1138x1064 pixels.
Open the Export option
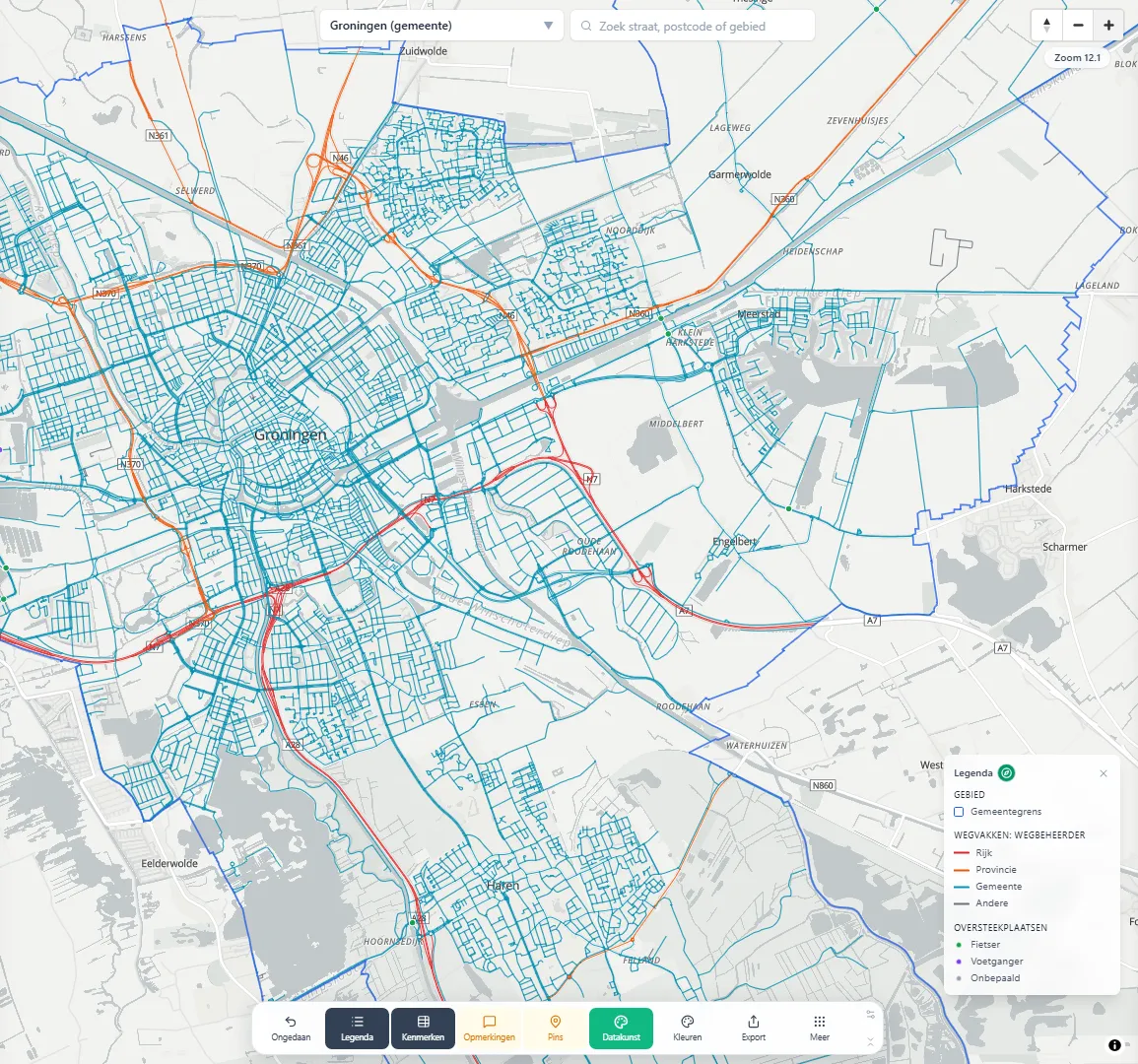[x=754, y=1029]
